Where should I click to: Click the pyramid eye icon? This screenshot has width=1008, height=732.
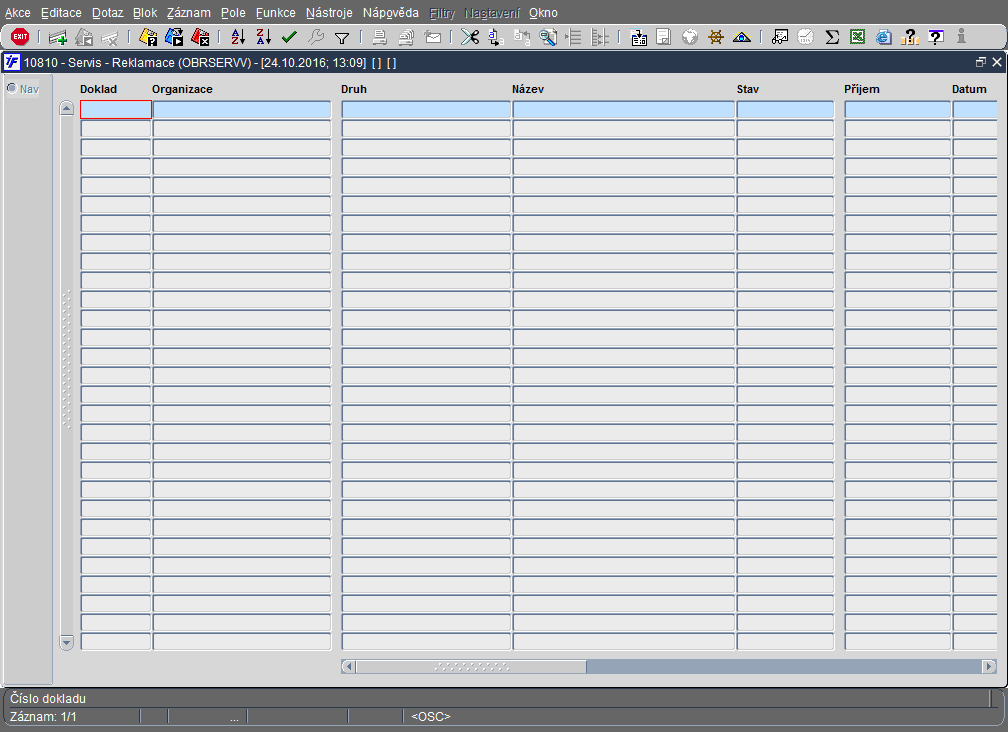point(742,37)
